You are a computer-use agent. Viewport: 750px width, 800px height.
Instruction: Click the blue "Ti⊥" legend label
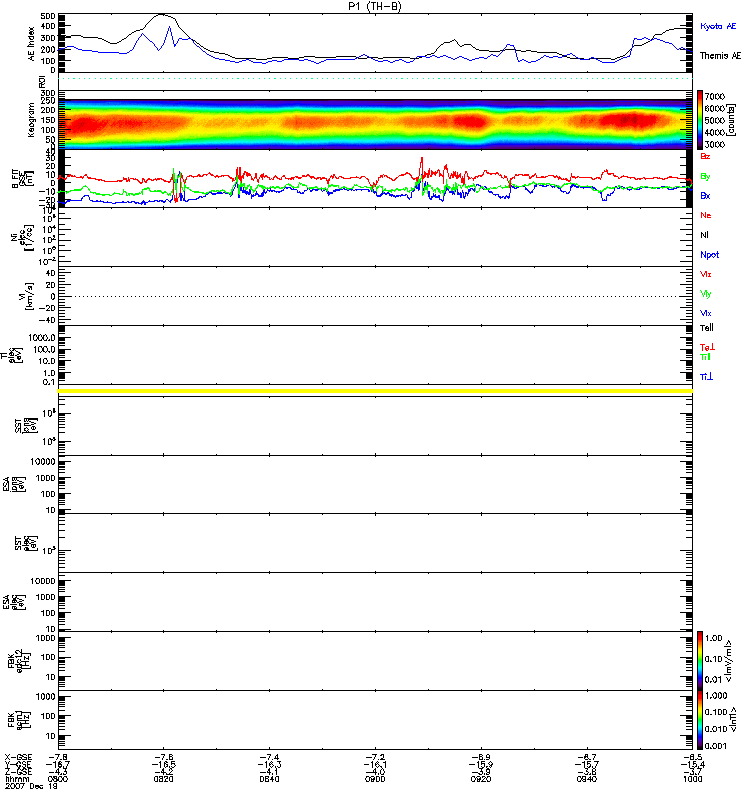coord(706,377)
